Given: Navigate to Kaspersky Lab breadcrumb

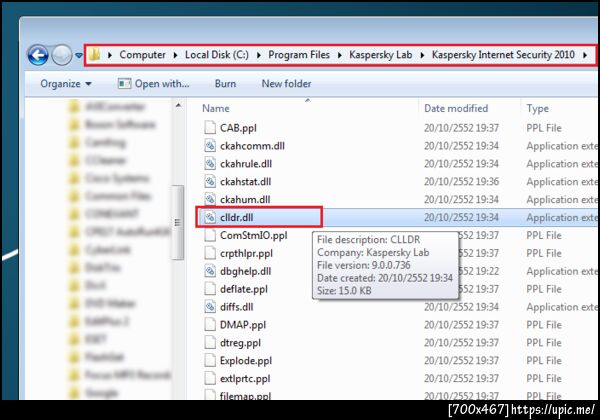Looking at the screenshot, I should pyautogui.click(x=381, y=55).
